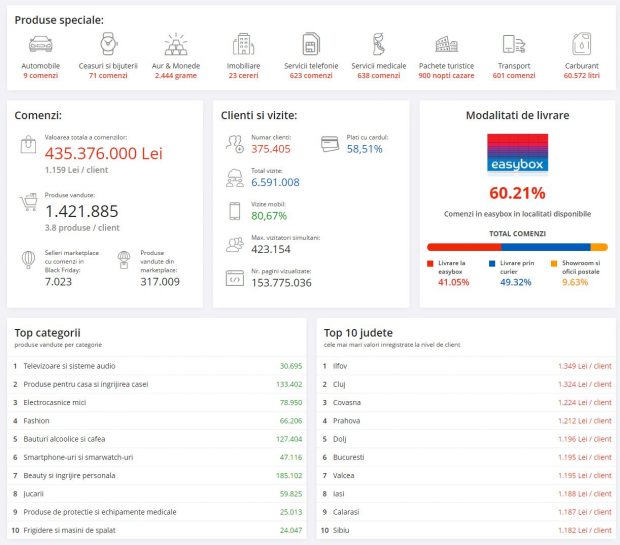The height and width of the screenshot is (545, 620).
Task: Click the Imobiliare building icon
Action: [242, 44]
